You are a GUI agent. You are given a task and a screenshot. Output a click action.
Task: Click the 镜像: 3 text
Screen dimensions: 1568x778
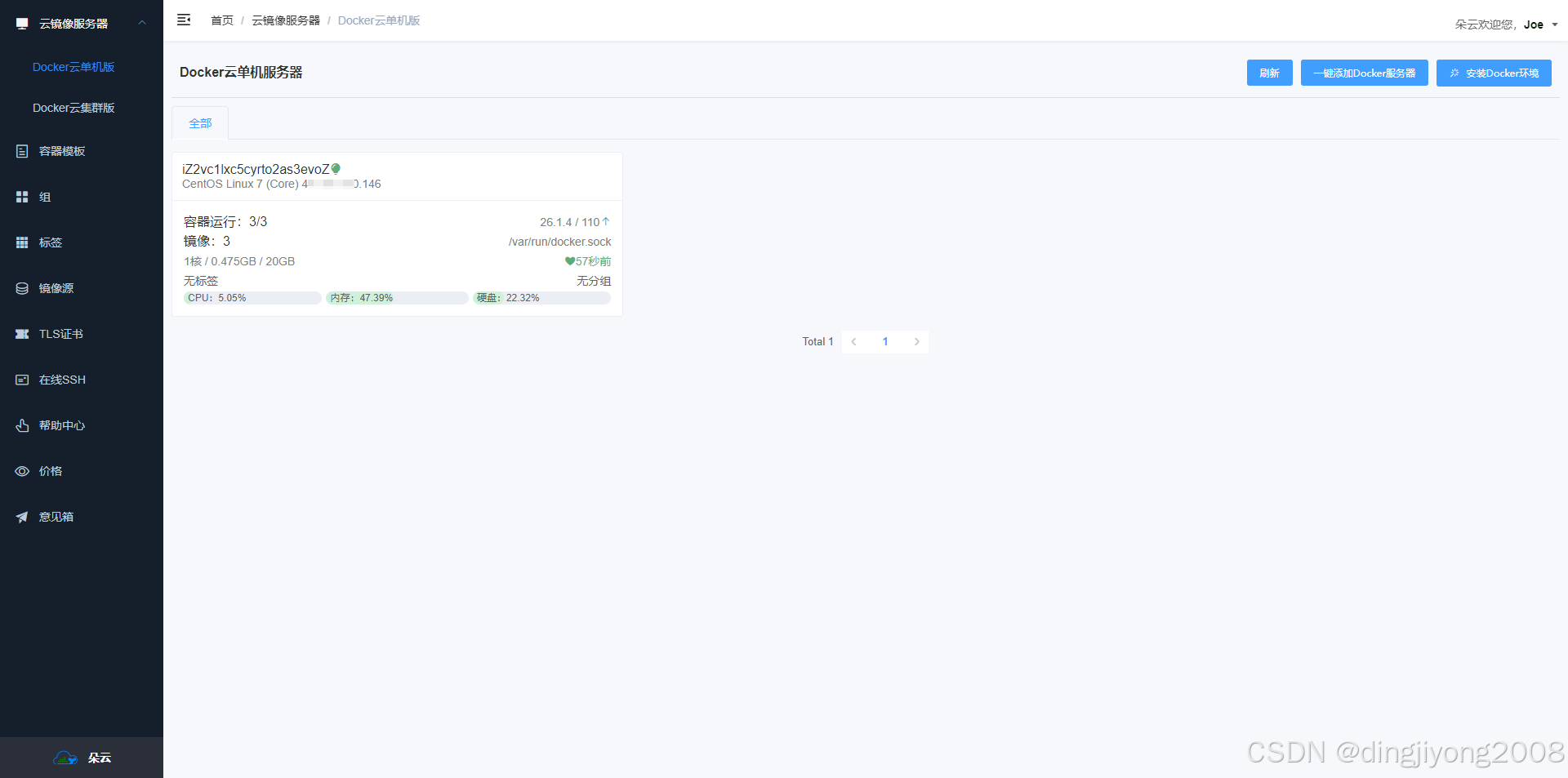207,241
